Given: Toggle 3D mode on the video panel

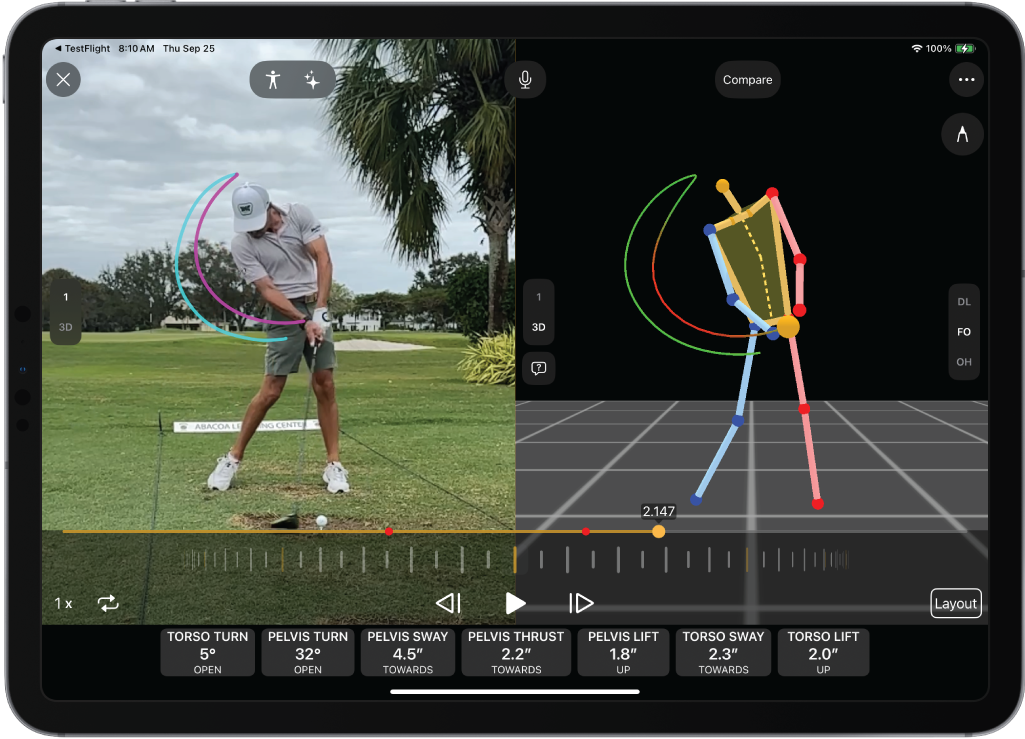Looking at the screenshot, I should (66, 327).
